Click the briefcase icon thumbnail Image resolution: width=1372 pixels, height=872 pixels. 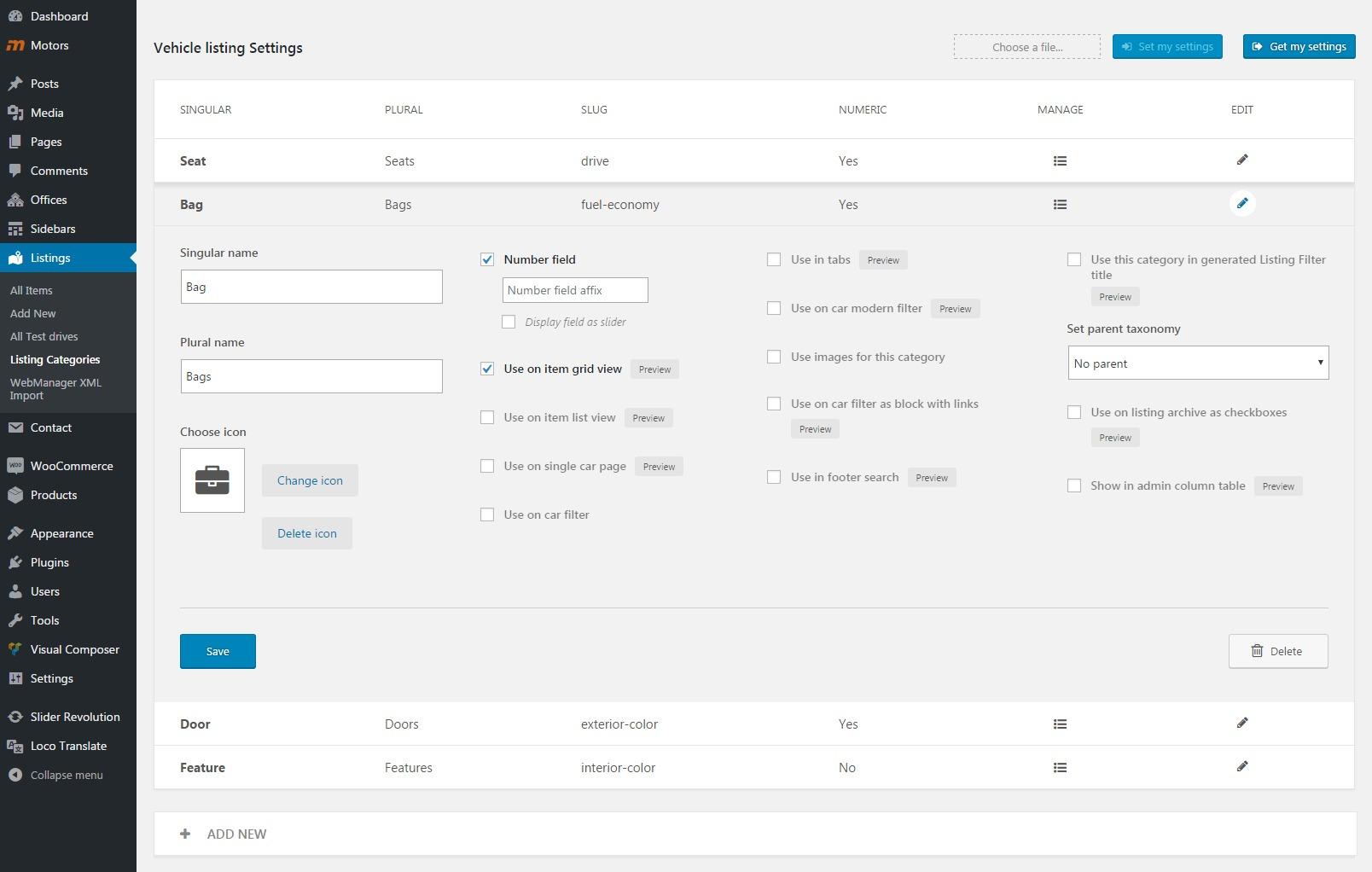coord(212,480)
